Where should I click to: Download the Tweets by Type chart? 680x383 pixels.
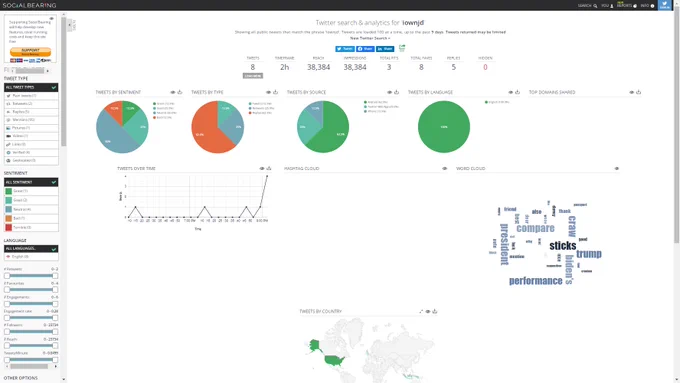(x=275, y=92)
